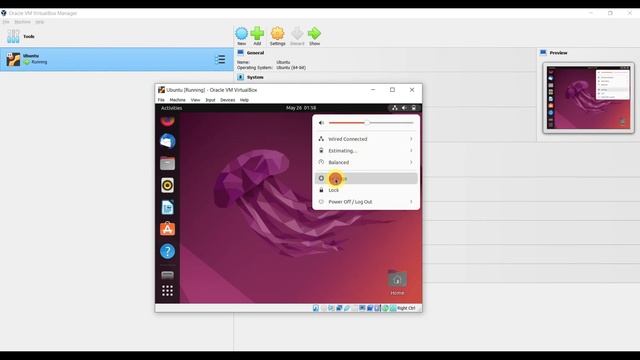Viewport: 640px width, 360px height.
Task: Expand the Wired Connected submenu
Action: pyautogui.click(x=366, y=139)
